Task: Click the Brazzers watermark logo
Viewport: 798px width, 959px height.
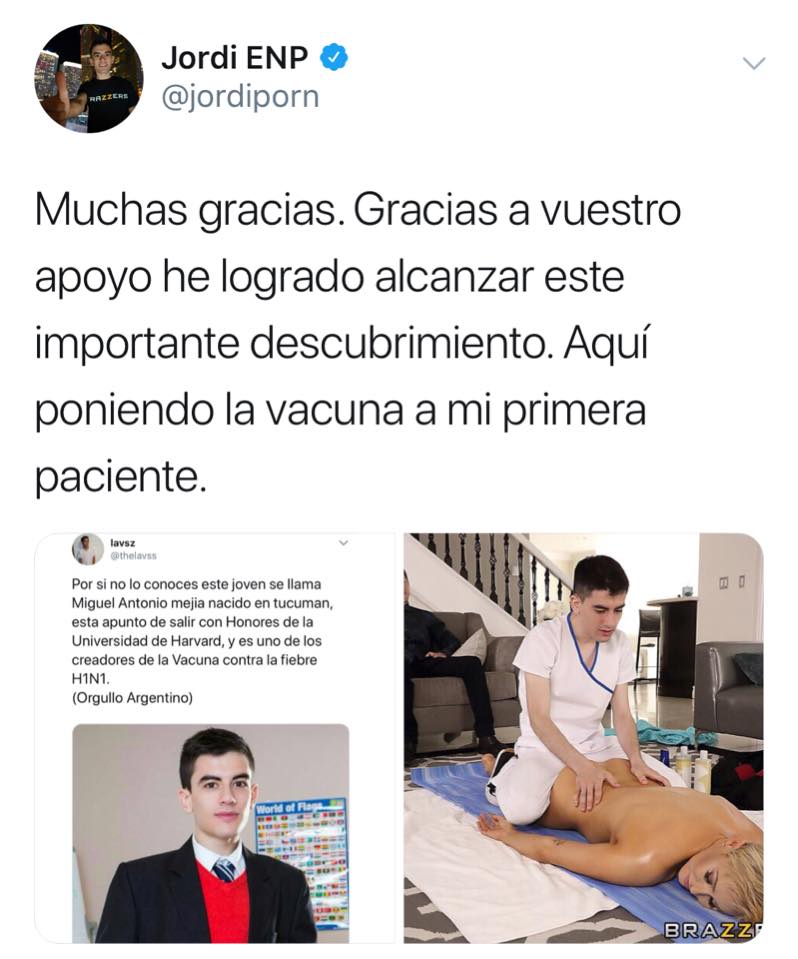Action: click(713, 931)
